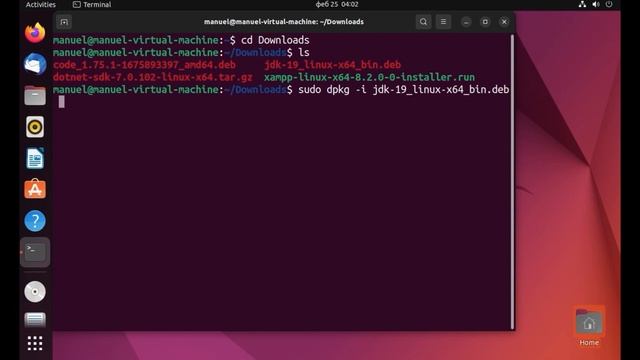Launch Firefox from the dock
The height and width of the screenshot is (360, 640).
coord(35,33)
